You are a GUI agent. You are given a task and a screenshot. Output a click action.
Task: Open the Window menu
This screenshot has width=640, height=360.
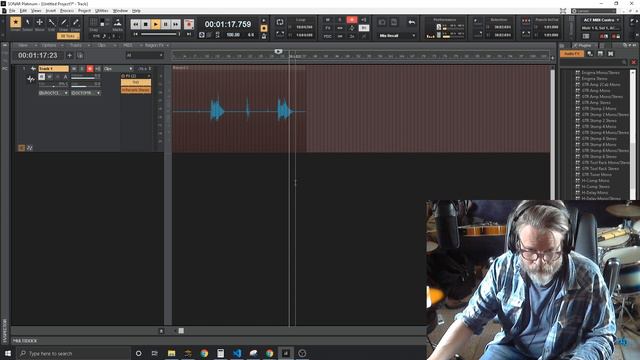120,11
